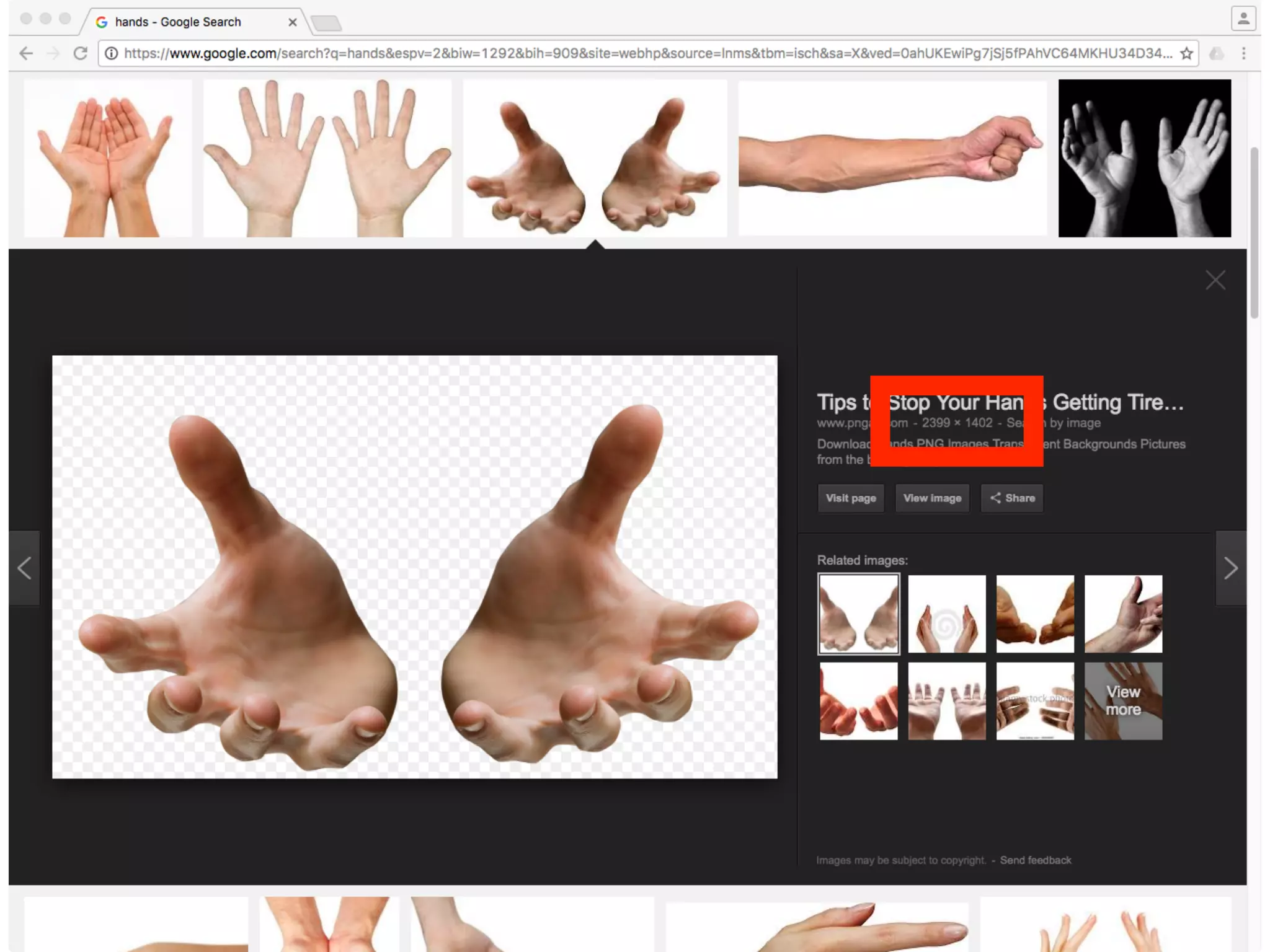The height and width of the screenshot is (952, 1270).
Task: Click the page vertical scrollbar
Action: 1254,232
